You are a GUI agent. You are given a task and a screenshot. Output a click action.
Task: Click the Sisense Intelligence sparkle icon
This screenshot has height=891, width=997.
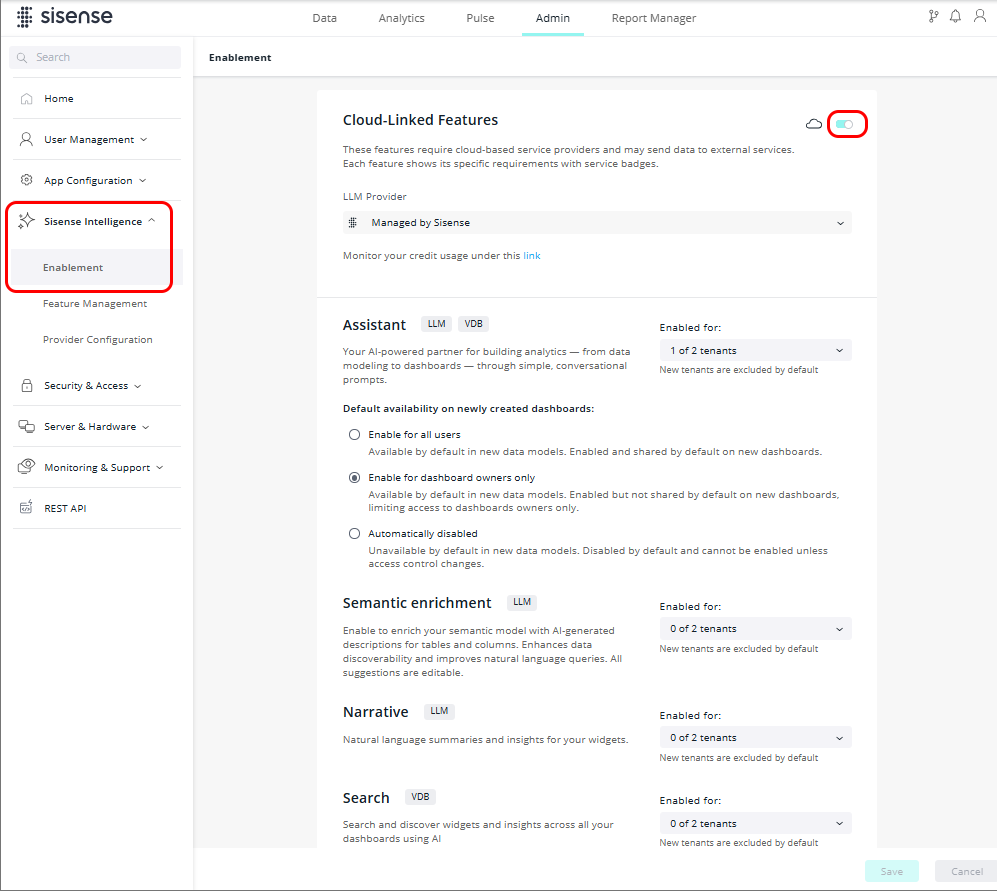[x=26, y=221]
